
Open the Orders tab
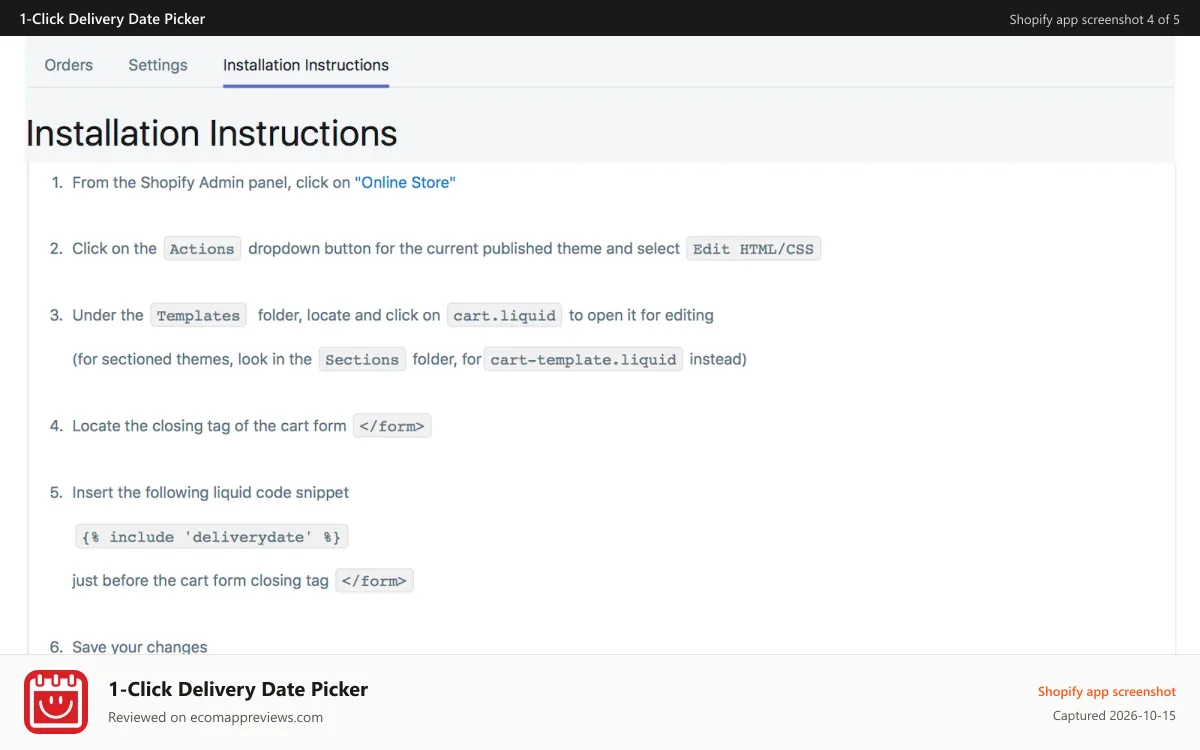click(69, 65)
